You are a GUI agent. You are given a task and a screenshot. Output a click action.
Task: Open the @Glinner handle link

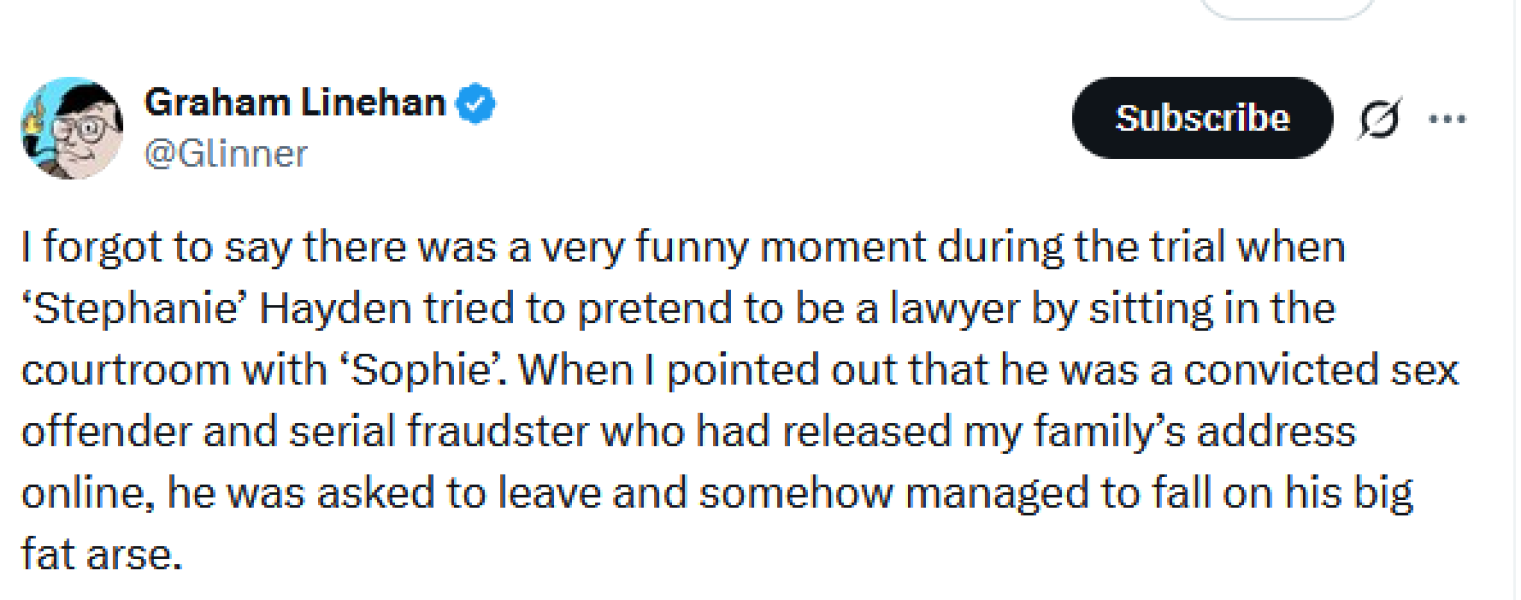coord(226,154)
